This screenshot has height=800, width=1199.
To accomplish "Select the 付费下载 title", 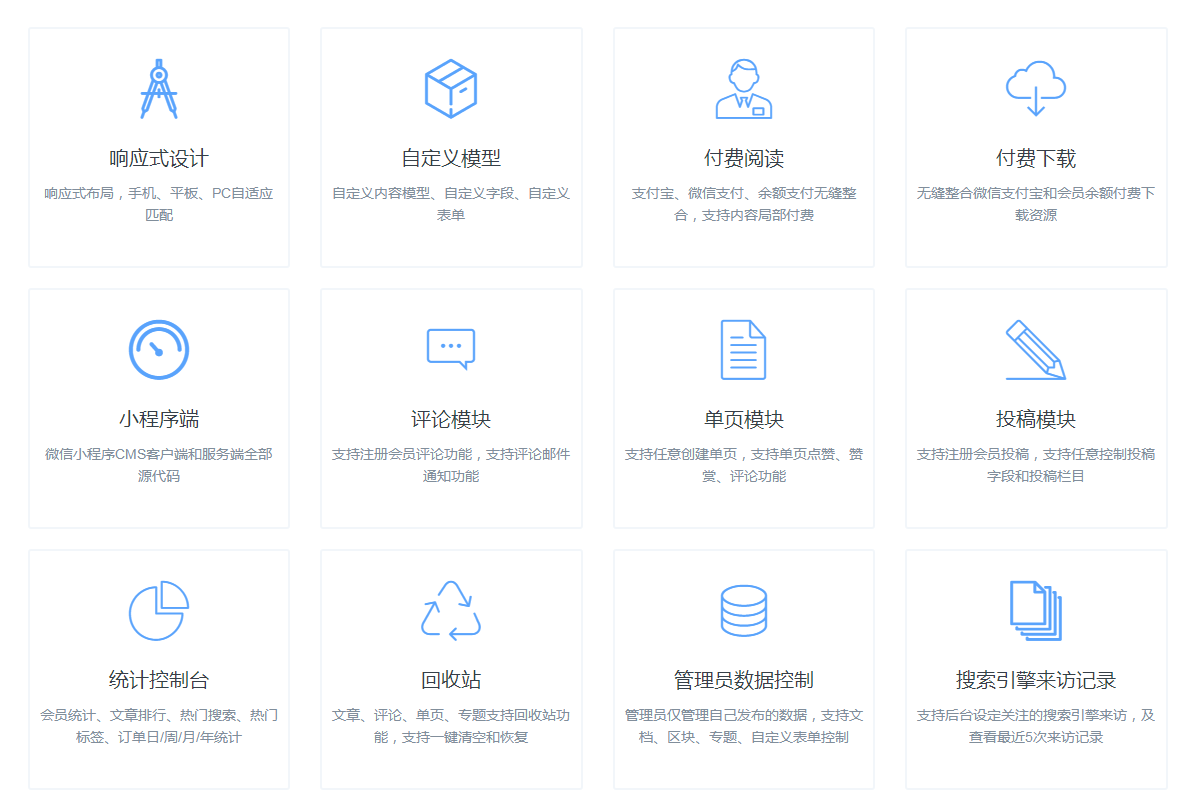I will pos(1036,158).
